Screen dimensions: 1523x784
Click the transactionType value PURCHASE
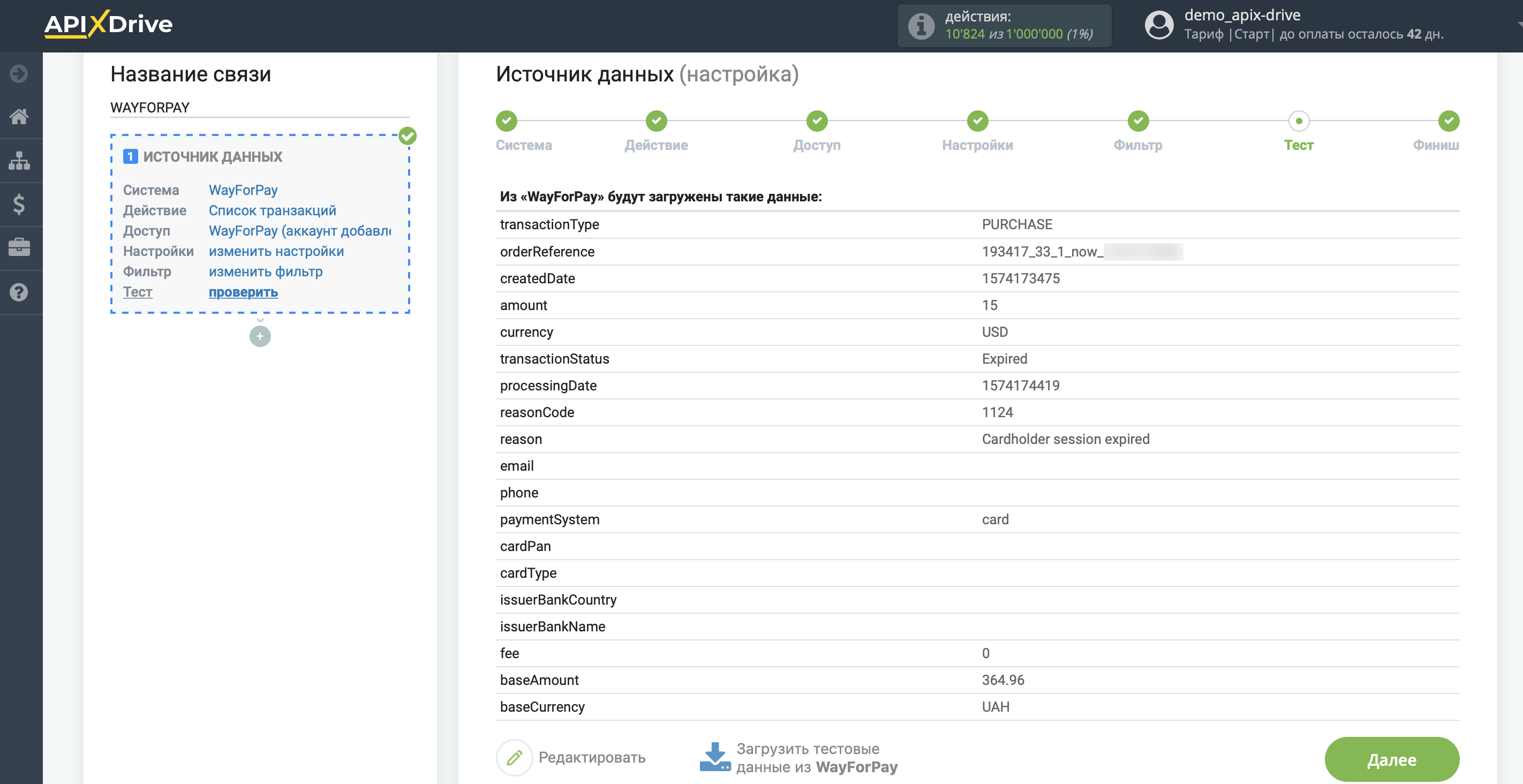(1017, 225)
